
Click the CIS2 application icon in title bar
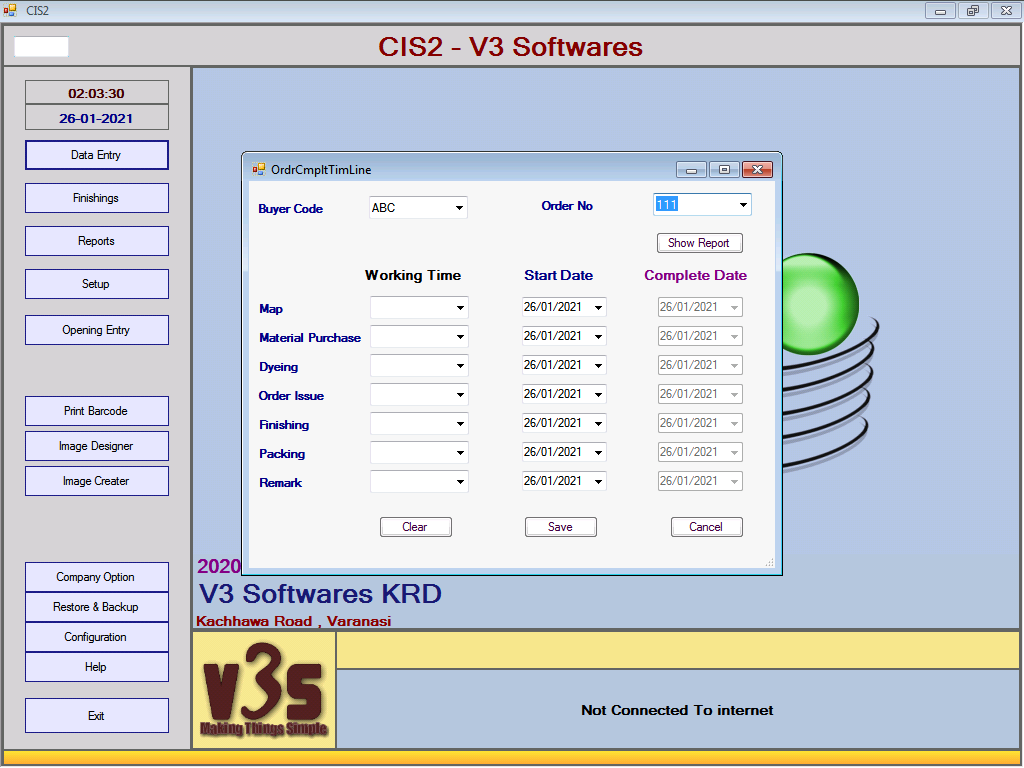click(x=11, y=10)
